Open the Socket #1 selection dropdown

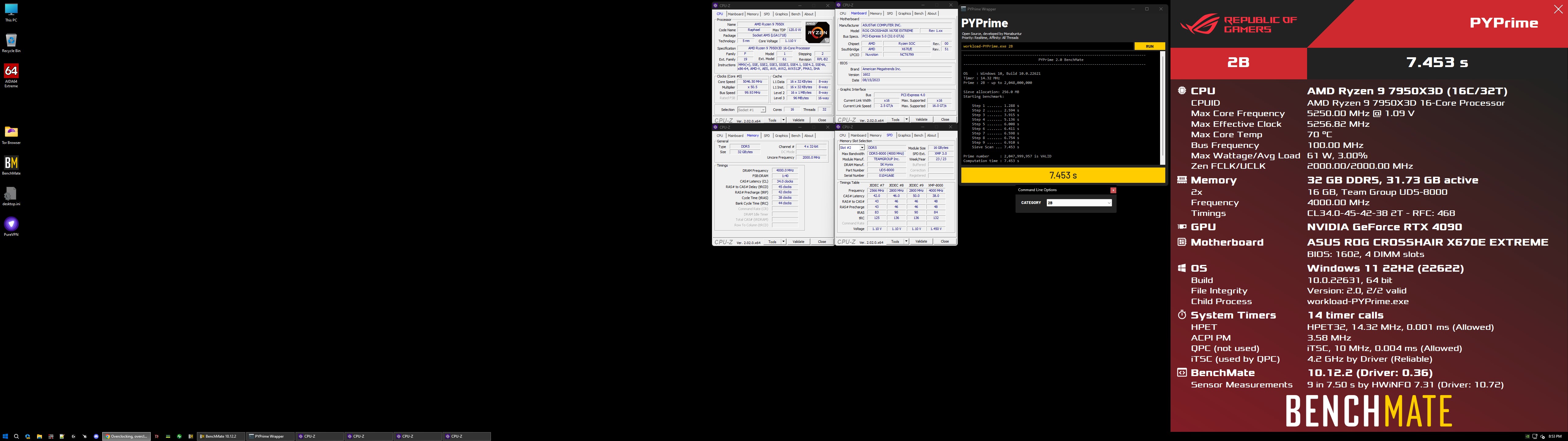coord(752,110)
